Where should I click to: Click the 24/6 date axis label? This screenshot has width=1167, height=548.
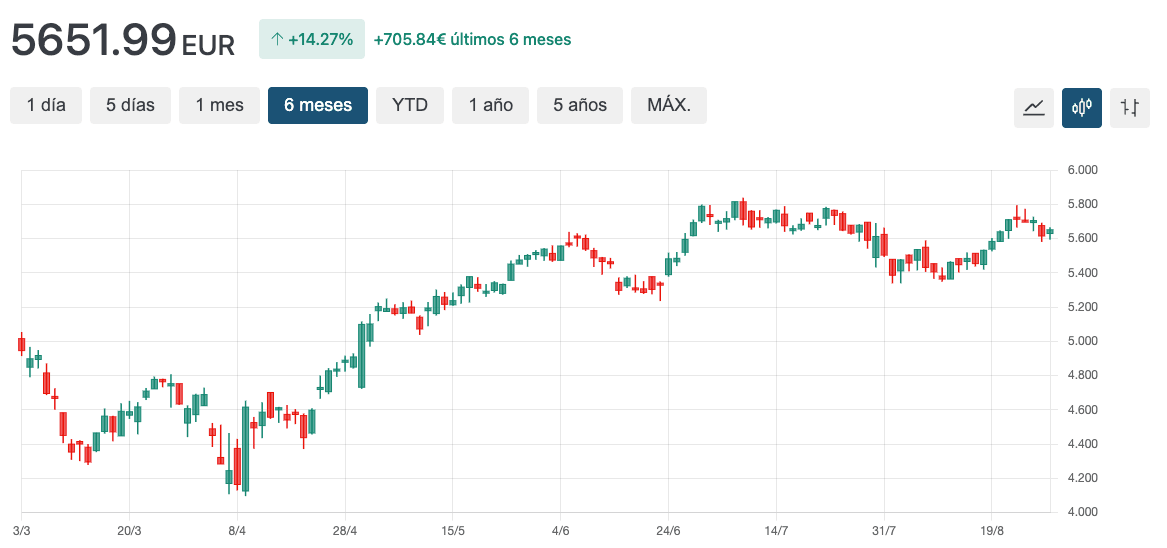pos(668,530)
